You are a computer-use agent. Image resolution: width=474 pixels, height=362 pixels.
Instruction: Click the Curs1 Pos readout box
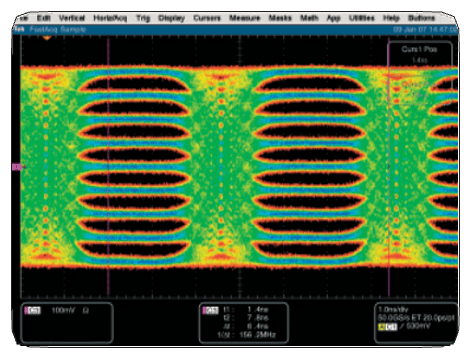pos(419,54)
